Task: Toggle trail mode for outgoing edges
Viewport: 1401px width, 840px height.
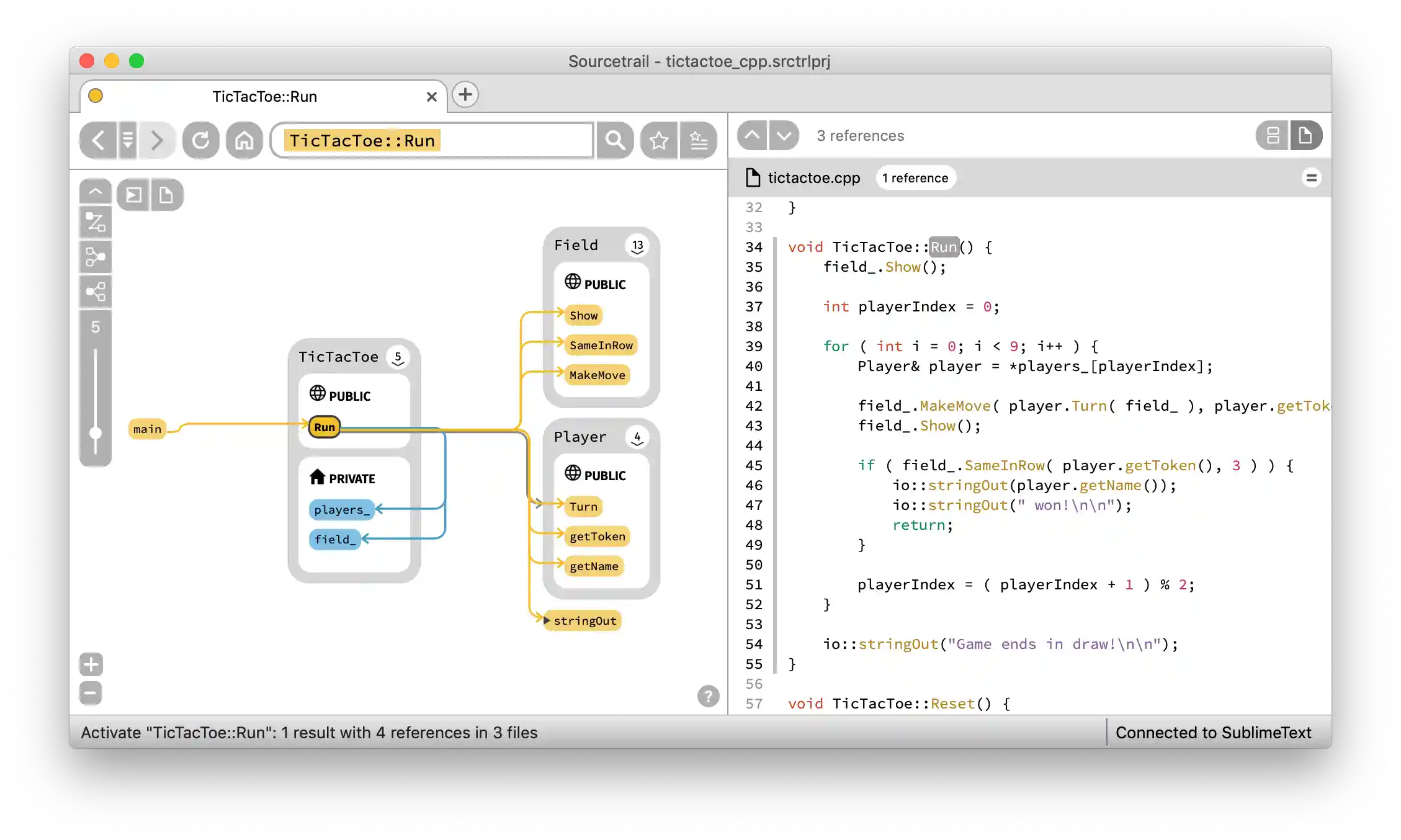Action: (x=95, y=291)
